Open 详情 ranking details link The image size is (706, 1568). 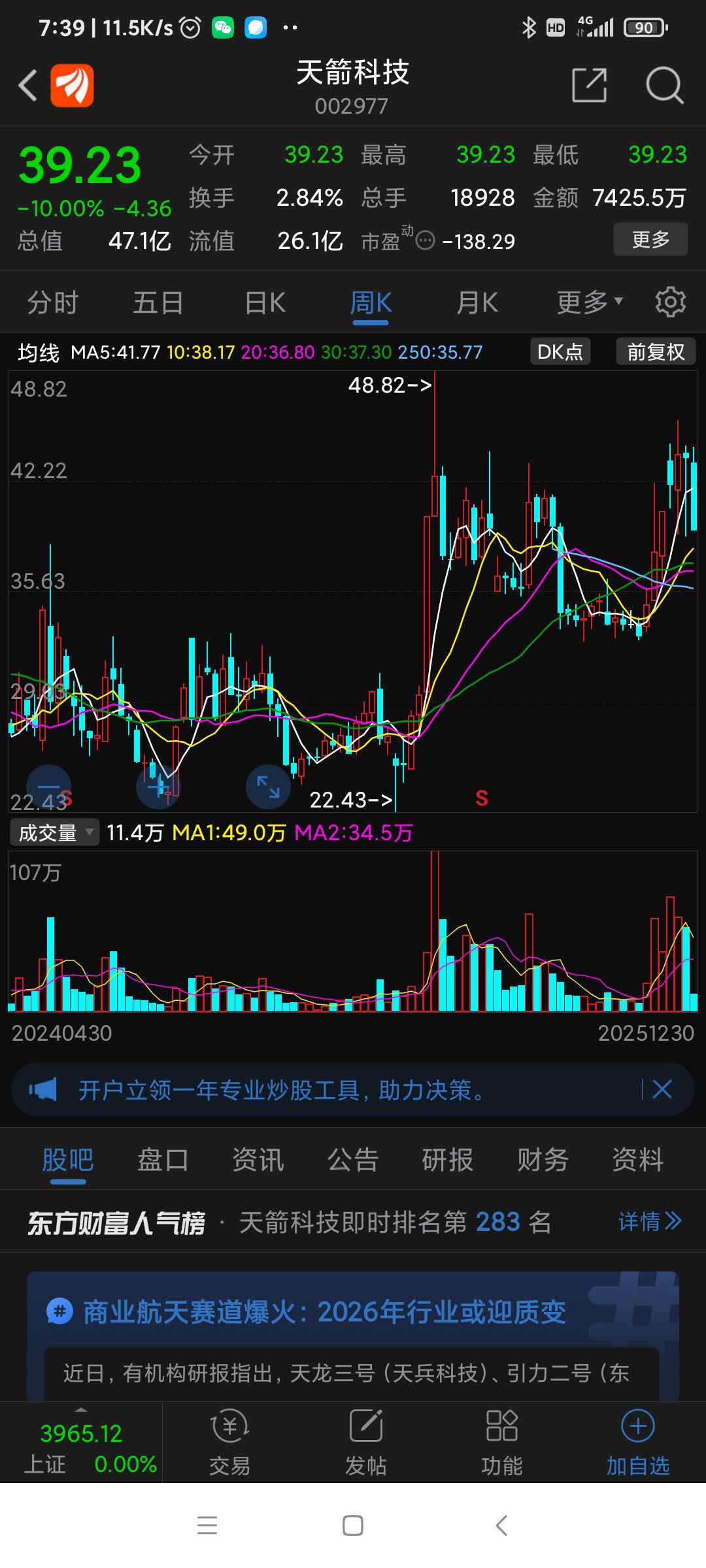pyautogui.click(x=650, y=1221)
